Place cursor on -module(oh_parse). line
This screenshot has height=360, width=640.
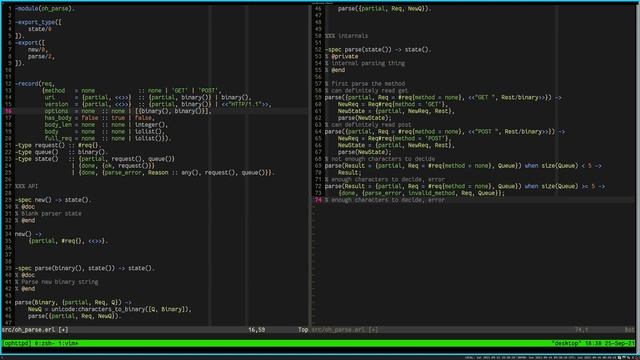45,9
